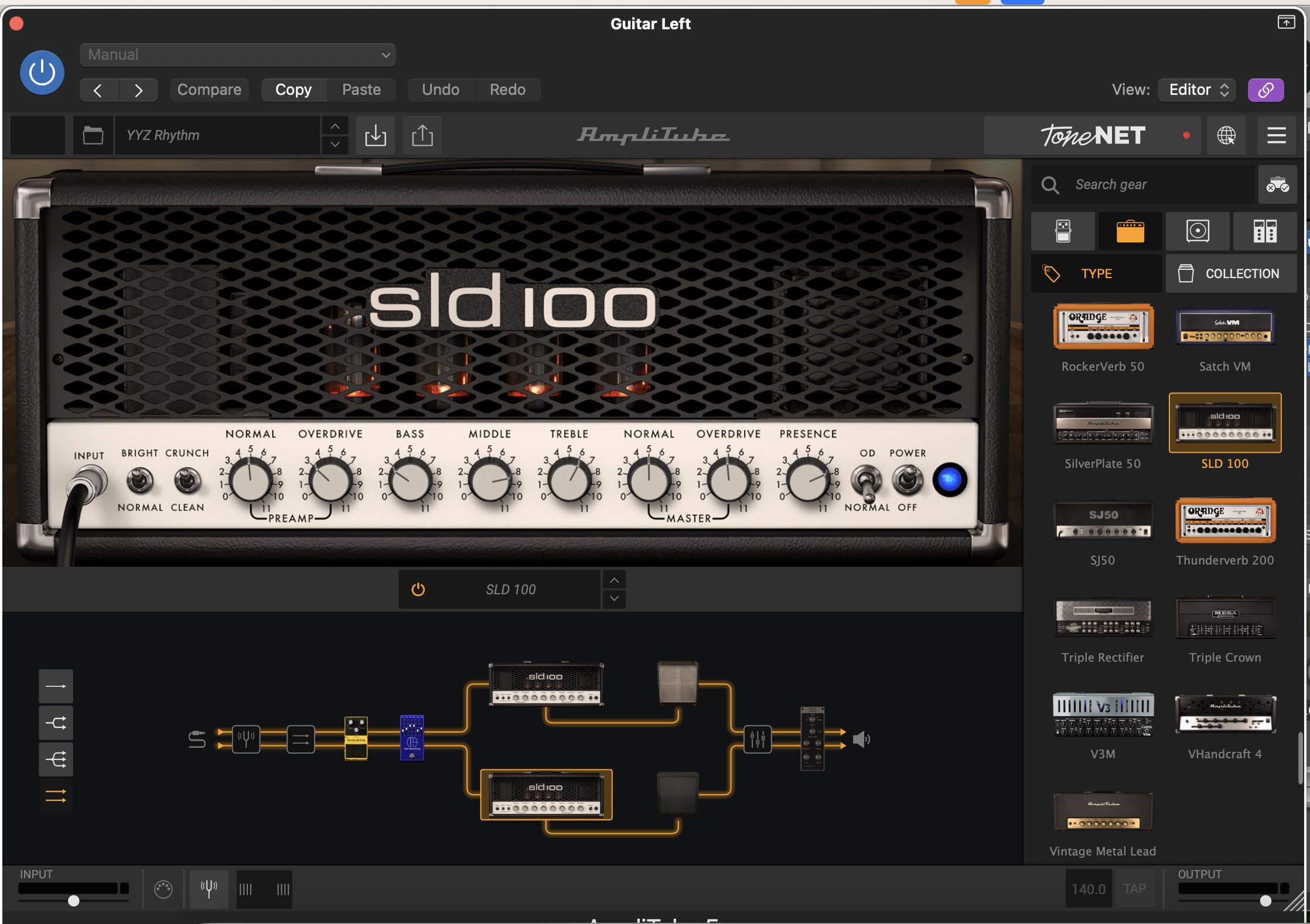Viewport: 1310px width, 924px height.
Task: Toggle the SLD 100 module power icon
Action: coord(418,590)
